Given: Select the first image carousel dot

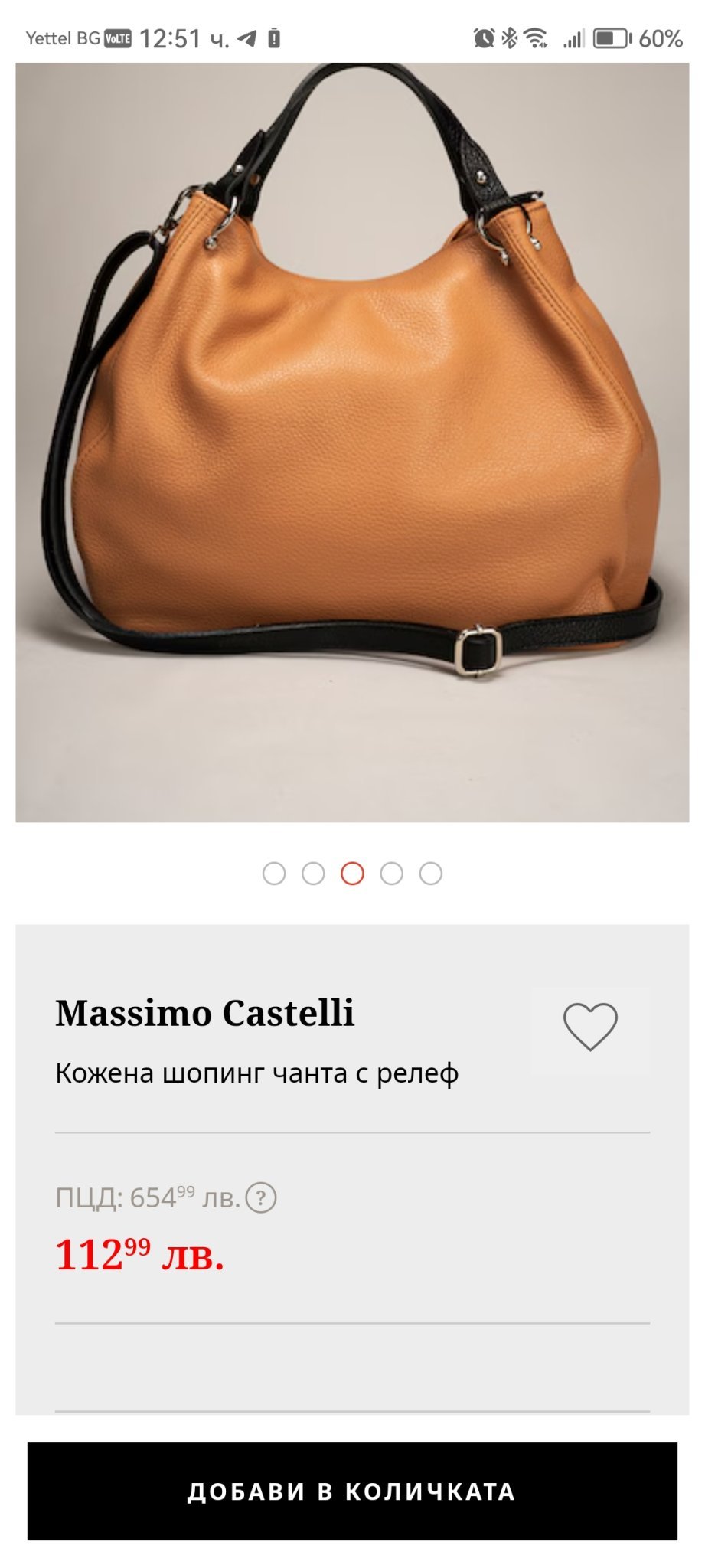Looking at the screenshot, I should click(274, 874).
